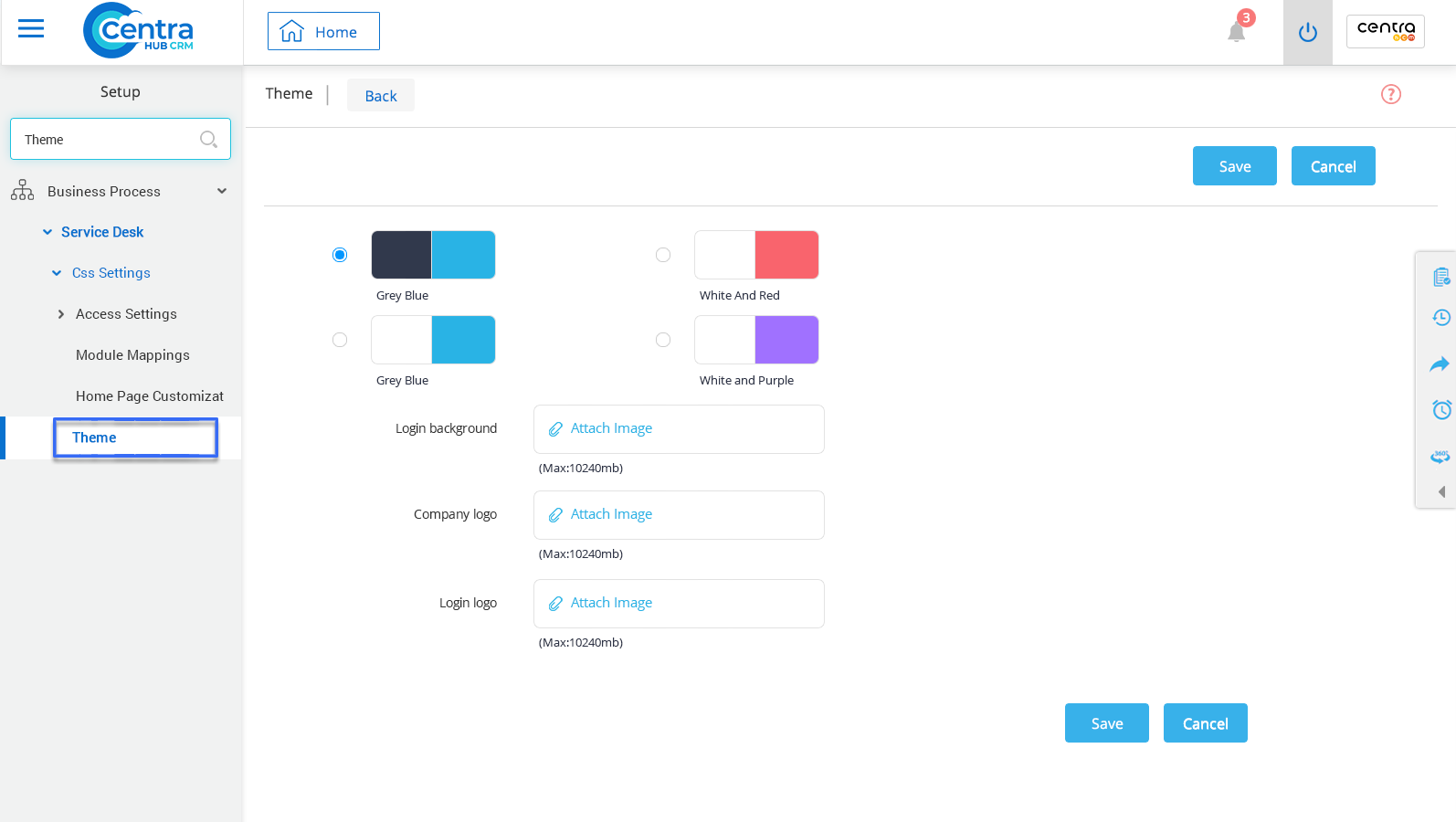Click paperclip icon for Login logo
Viewport: 1456px width, 822px height.
click(555, 604)
